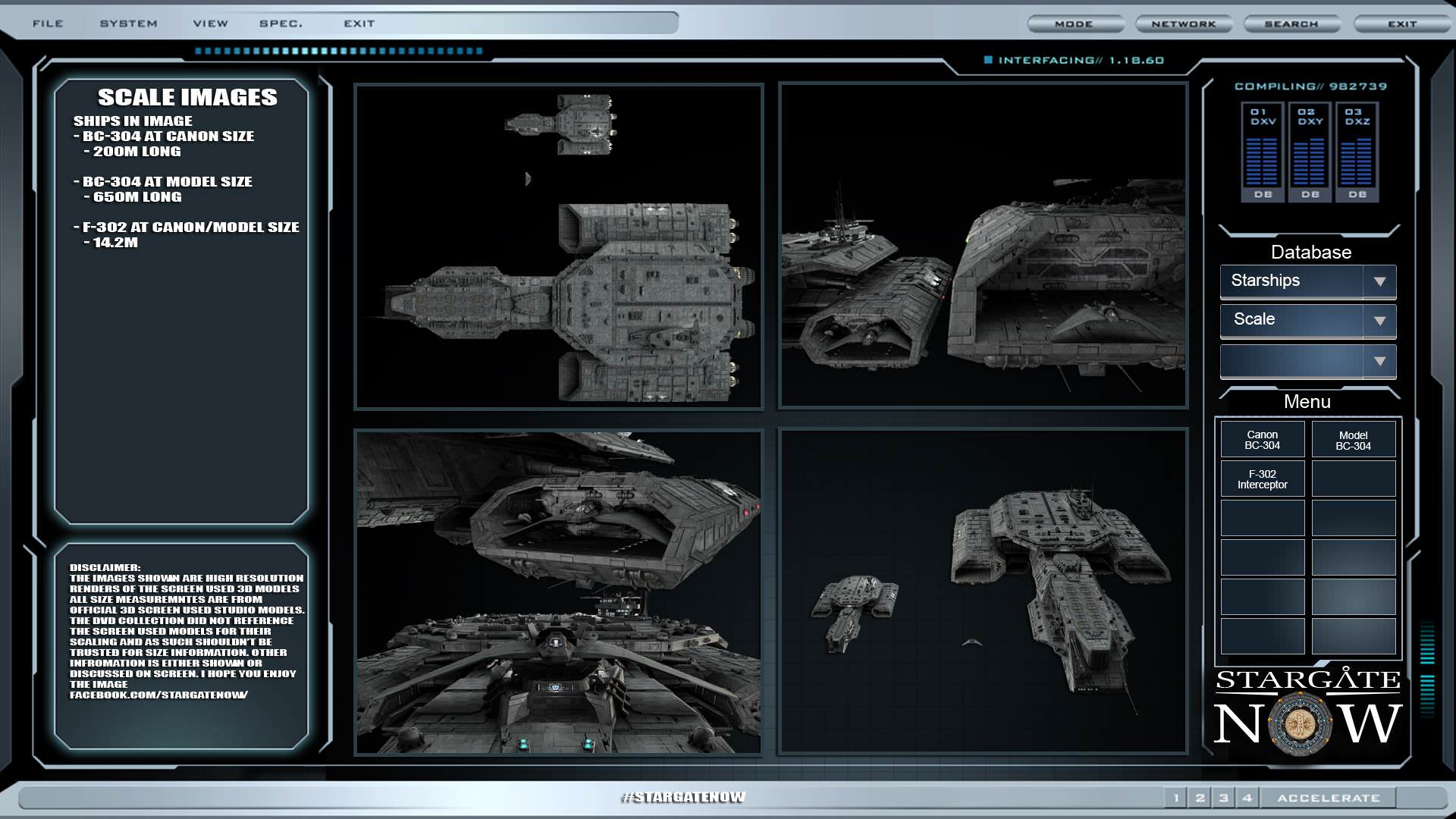This screenshot has width=1456, height=819.
Task: Click the Menu section label
Action: coord(1307,402)
